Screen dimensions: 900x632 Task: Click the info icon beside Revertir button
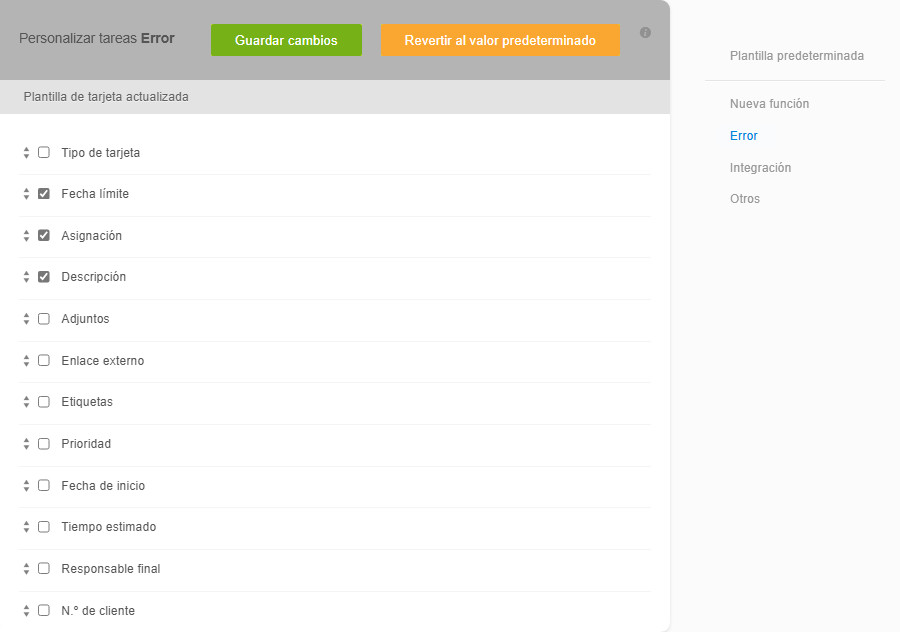click(x=645, y=33)
